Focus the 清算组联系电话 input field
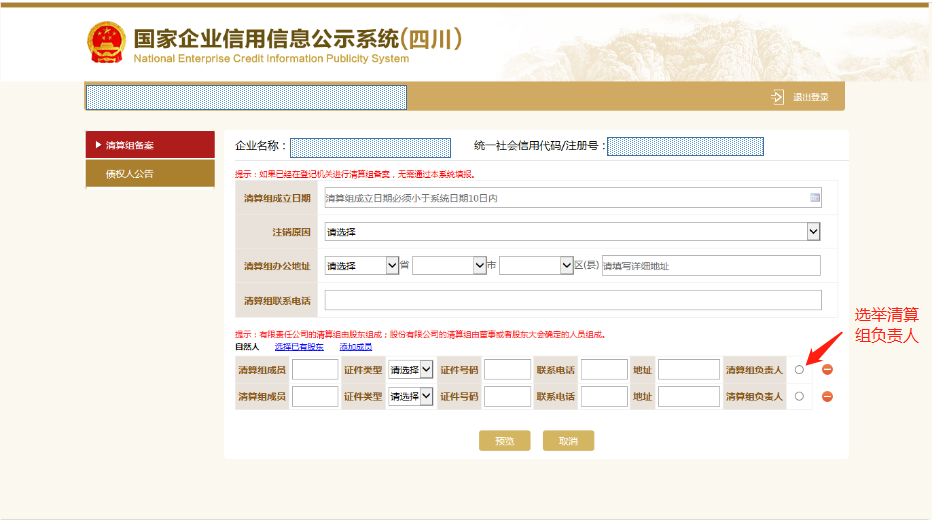932x524 pixels. click(573, 300)
